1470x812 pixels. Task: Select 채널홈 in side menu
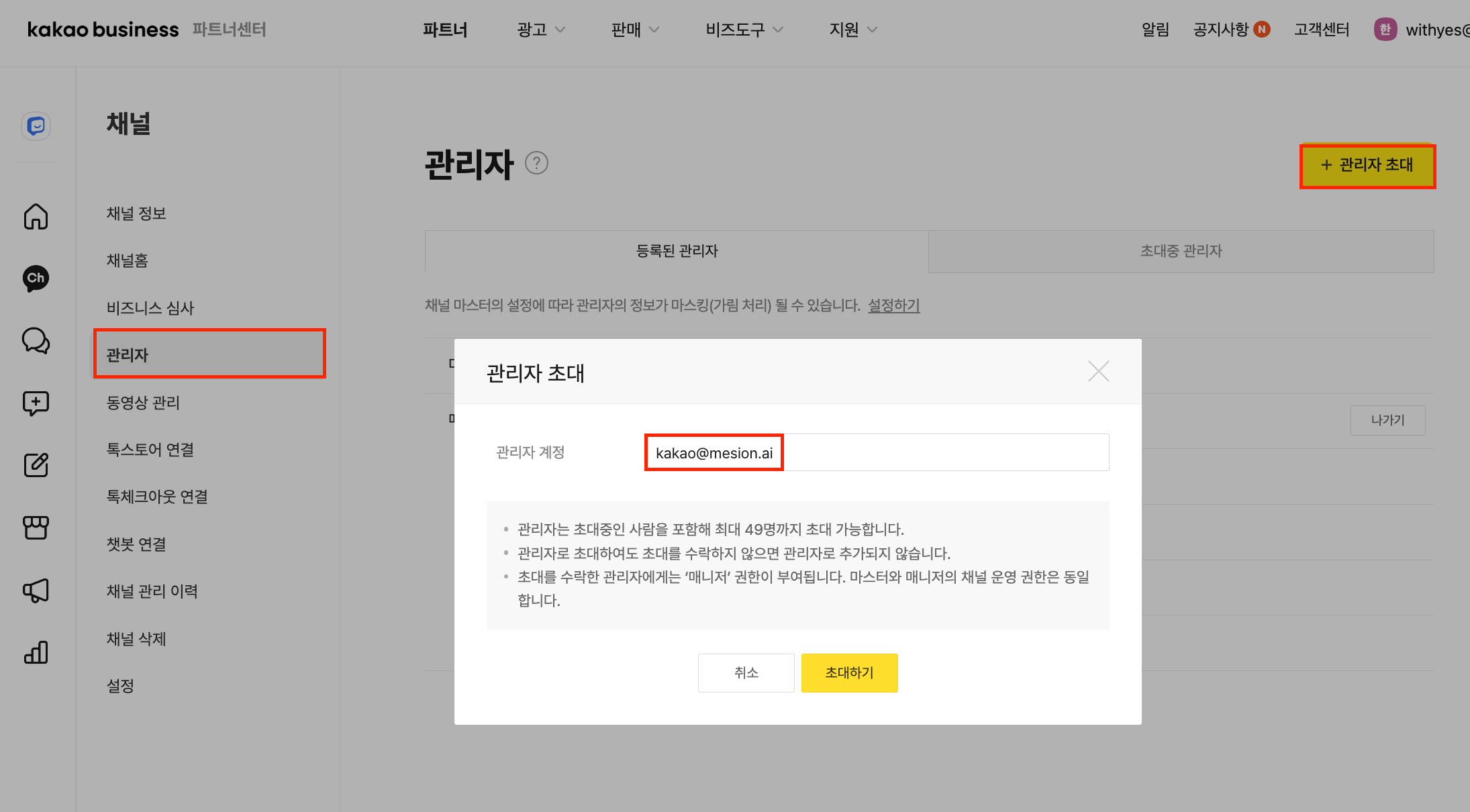tap(127, 260)
